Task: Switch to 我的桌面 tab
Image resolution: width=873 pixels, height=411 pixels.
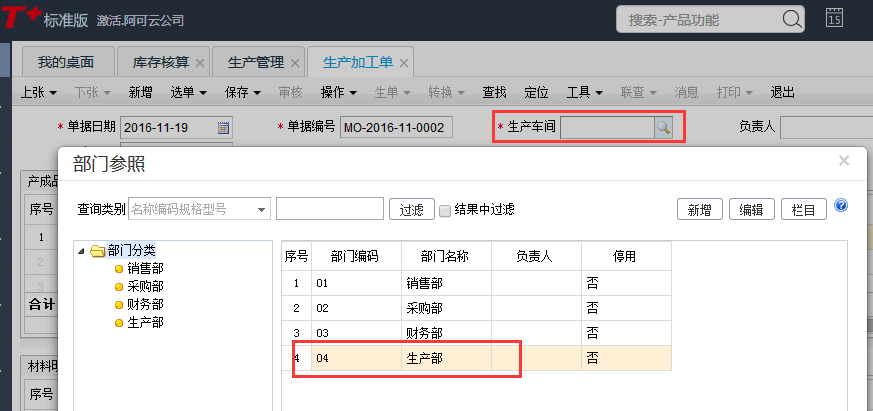Action: [x=66, y=62]
